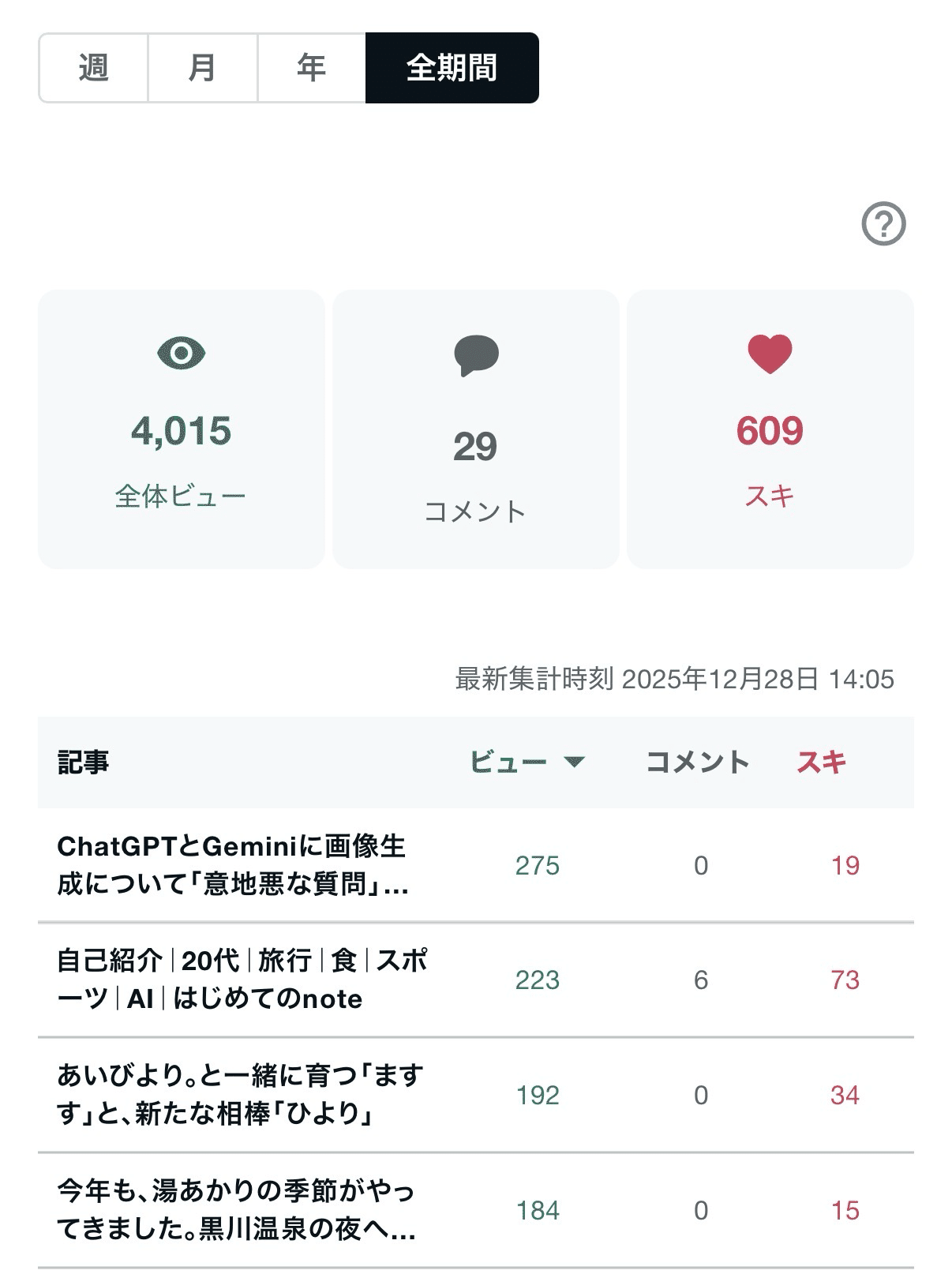Click the red heart icon

pos(770,354)
